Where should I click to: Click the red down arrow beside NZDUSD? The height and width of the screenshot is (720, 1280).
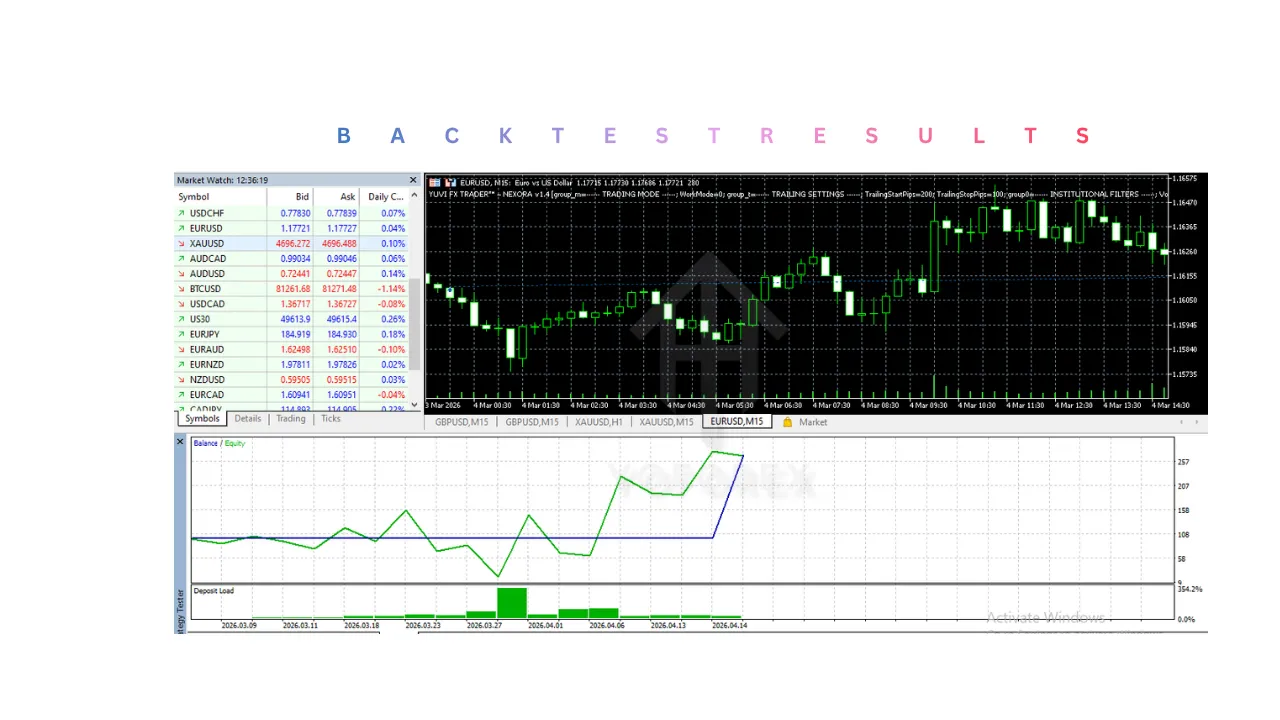click(x=181, y=380)
